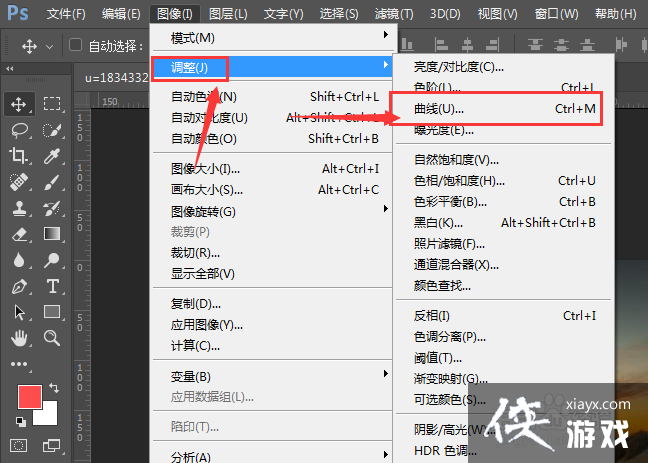The height and width of the screenshot is (463, 648).
Task: Collapse the toolbox using double-arrow handle
Action: click(x=10, y=69)
